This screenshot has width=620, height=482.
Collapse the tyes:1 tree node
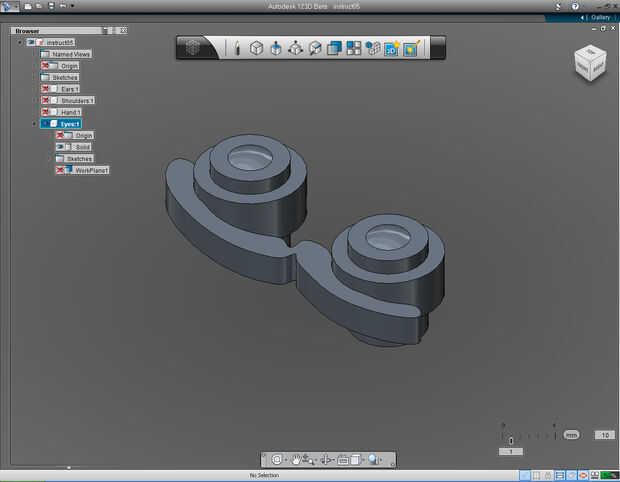pyautogui.click(x=33, y=124)
